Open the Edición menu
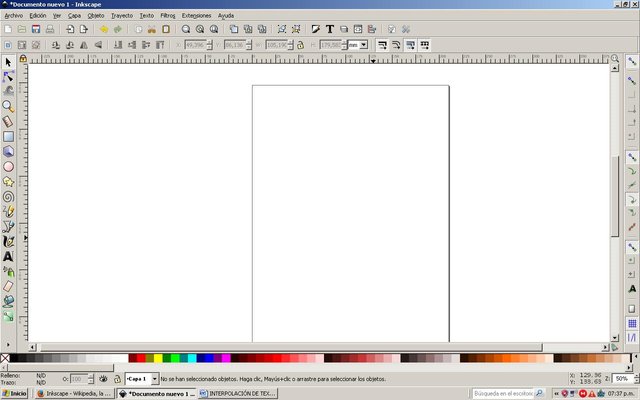The image size is (640, 400). 38,16
